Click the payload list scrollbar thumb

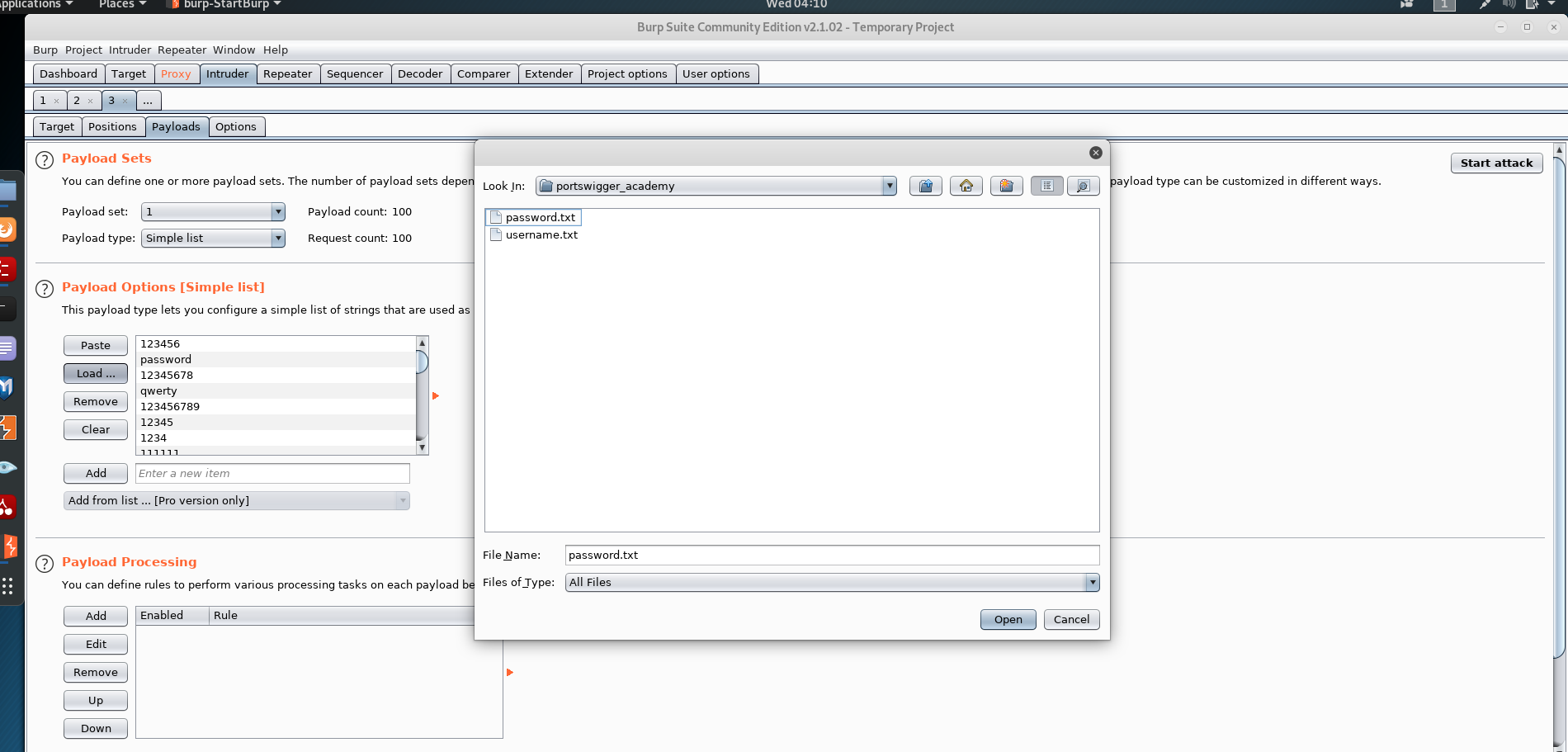tap(422, 362)
